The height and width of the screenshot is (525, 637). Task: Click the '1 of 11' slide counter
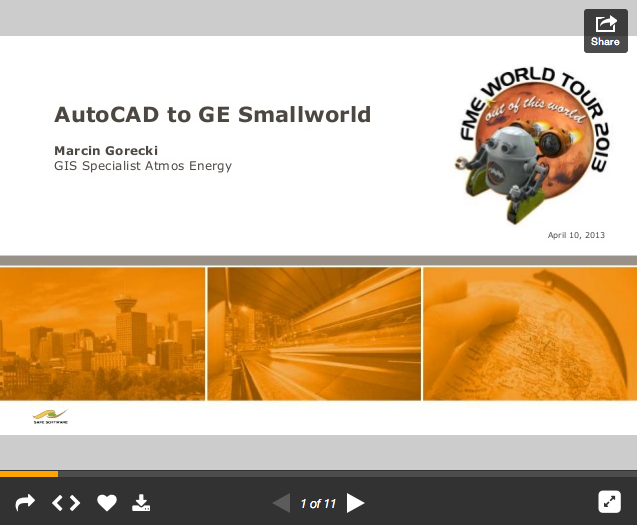click(318, 503)
